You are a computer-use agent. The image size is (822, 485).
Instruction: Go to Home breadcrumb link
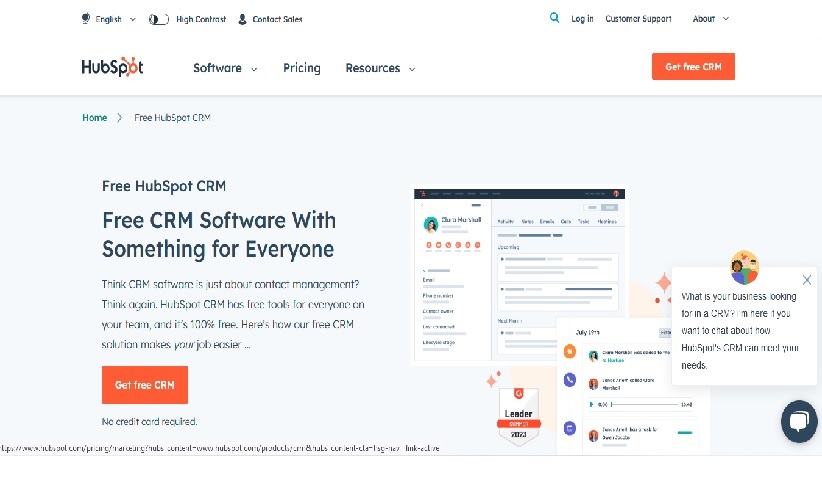click(x=94, y=117)
